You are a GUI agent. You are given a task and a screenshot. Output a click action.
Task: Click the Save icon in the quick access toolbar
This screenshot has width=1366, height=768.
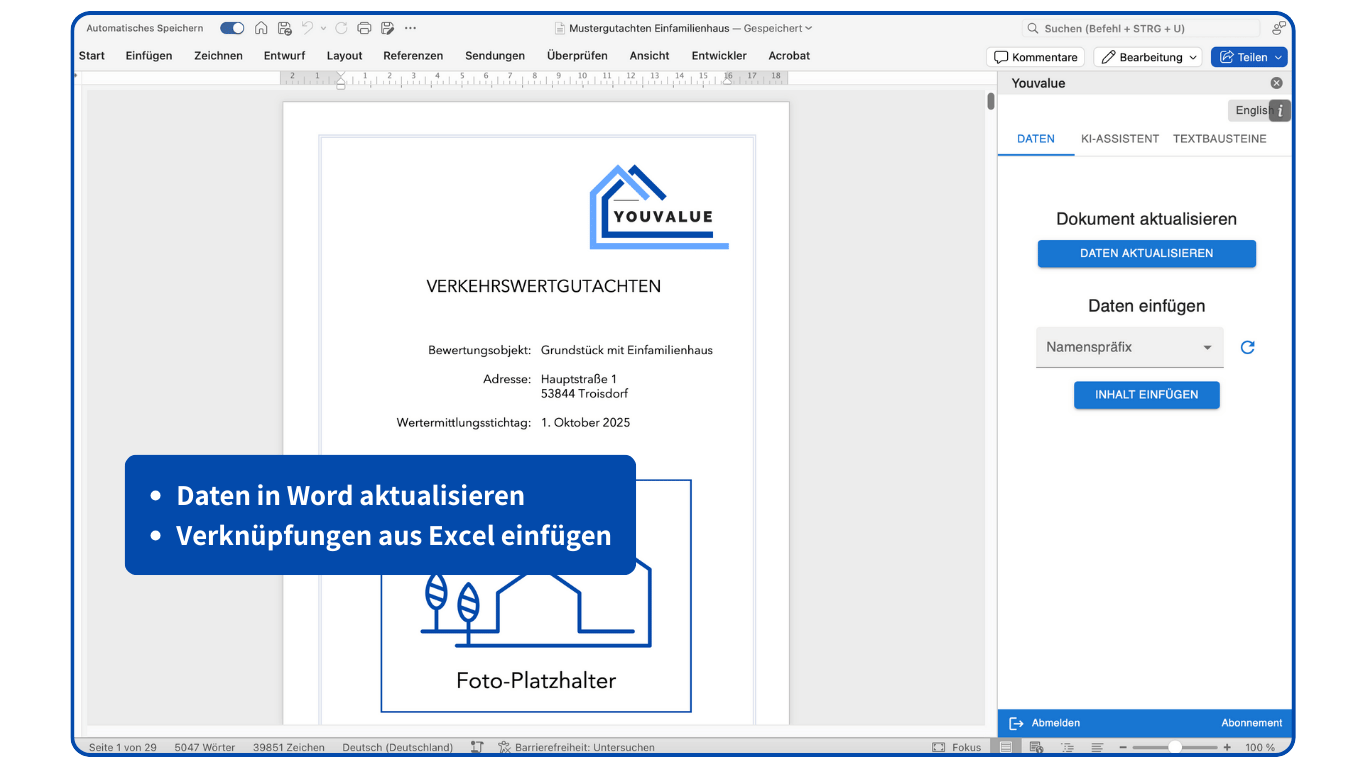284,28
